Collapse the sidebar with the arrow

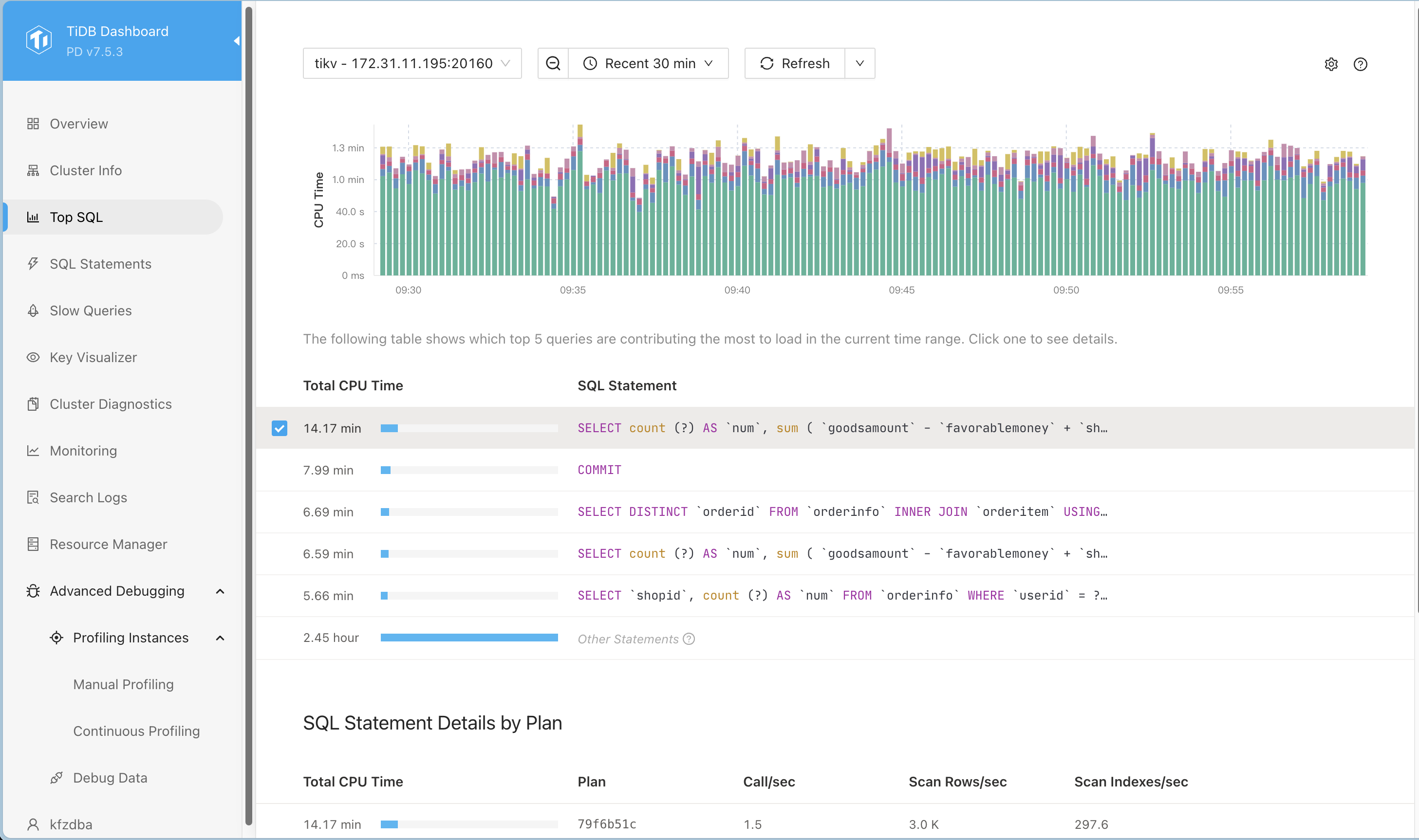[237, 41]
